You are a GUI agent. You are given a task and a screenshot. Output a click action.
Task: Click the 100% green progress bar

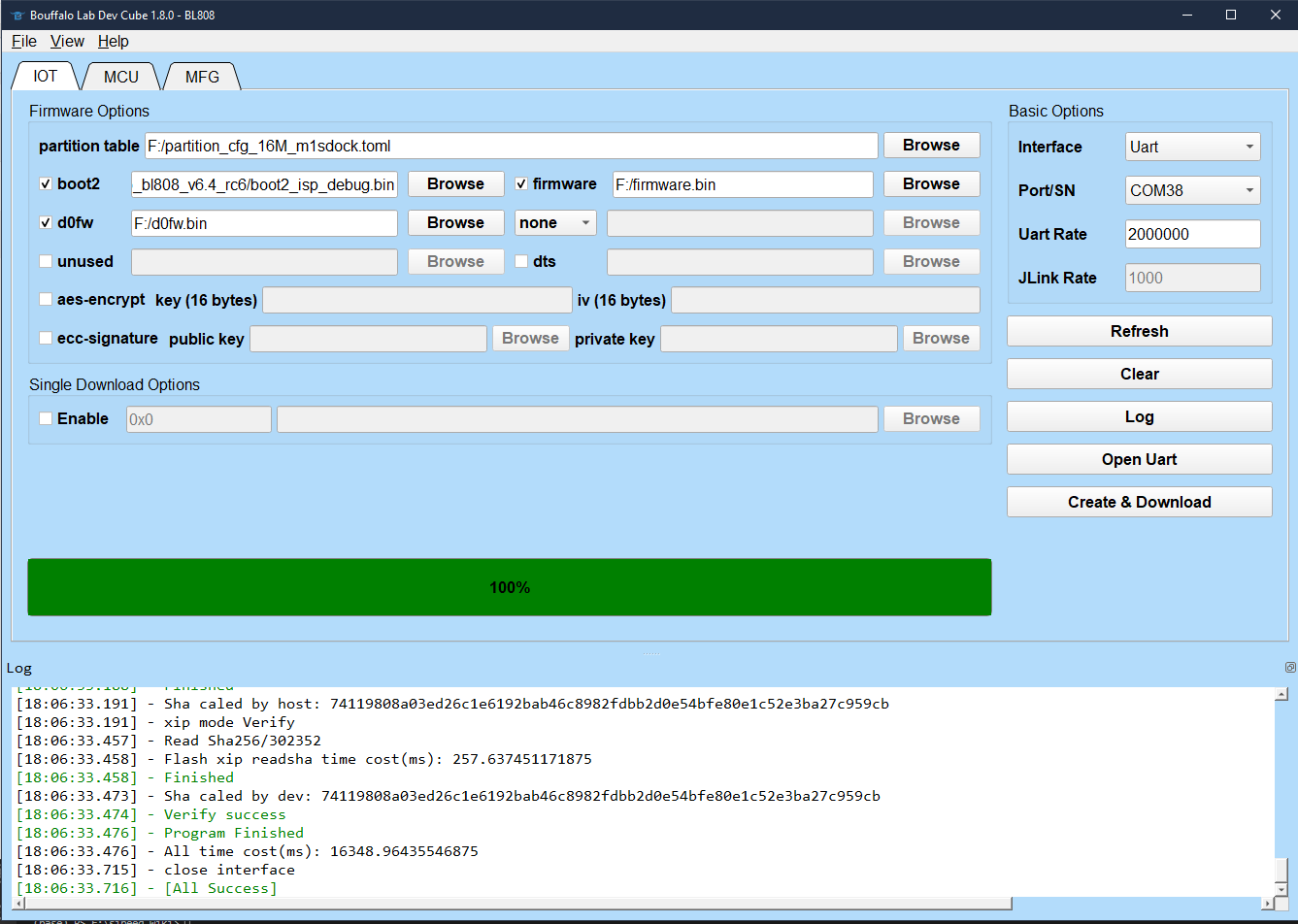point(510,587)
